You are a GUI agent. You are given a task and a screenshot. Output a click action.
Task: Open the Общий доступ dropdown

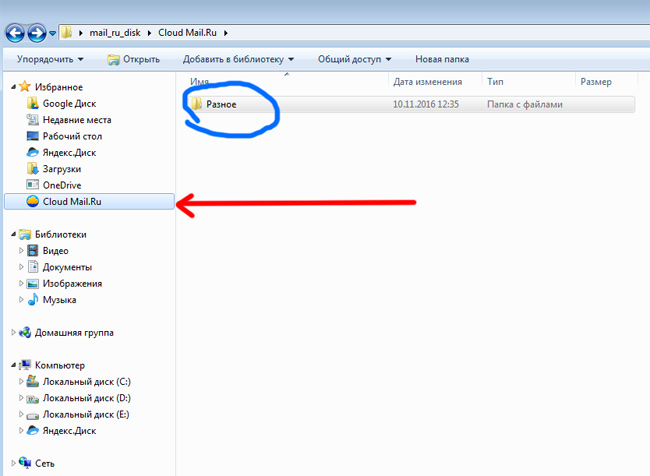click(x=352, y=59)
